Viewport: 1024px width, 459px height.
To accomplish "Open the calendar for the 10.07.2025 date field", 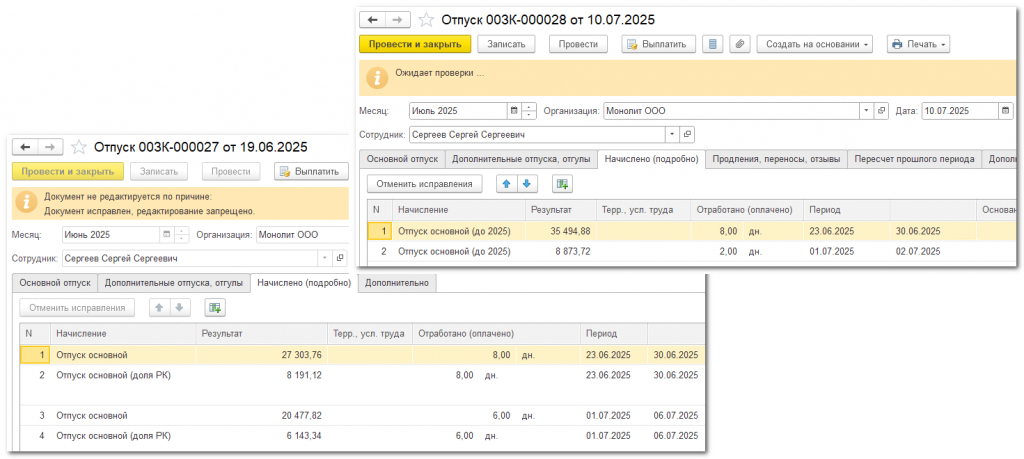I will [1006, 111].
